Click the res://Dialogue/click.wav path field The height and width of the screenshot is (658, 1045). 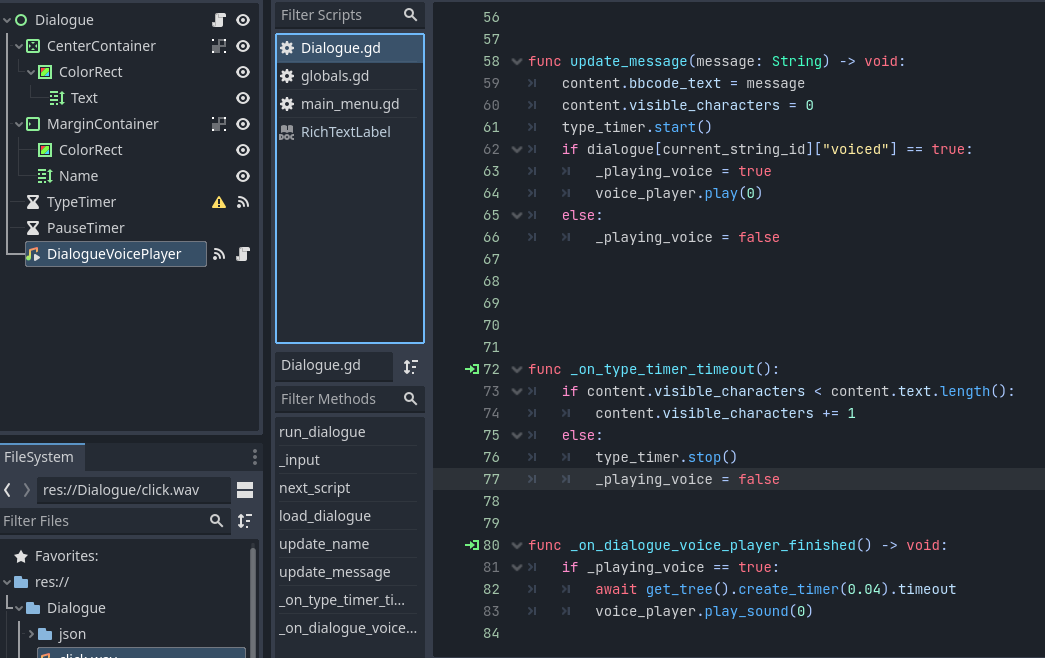133,490
